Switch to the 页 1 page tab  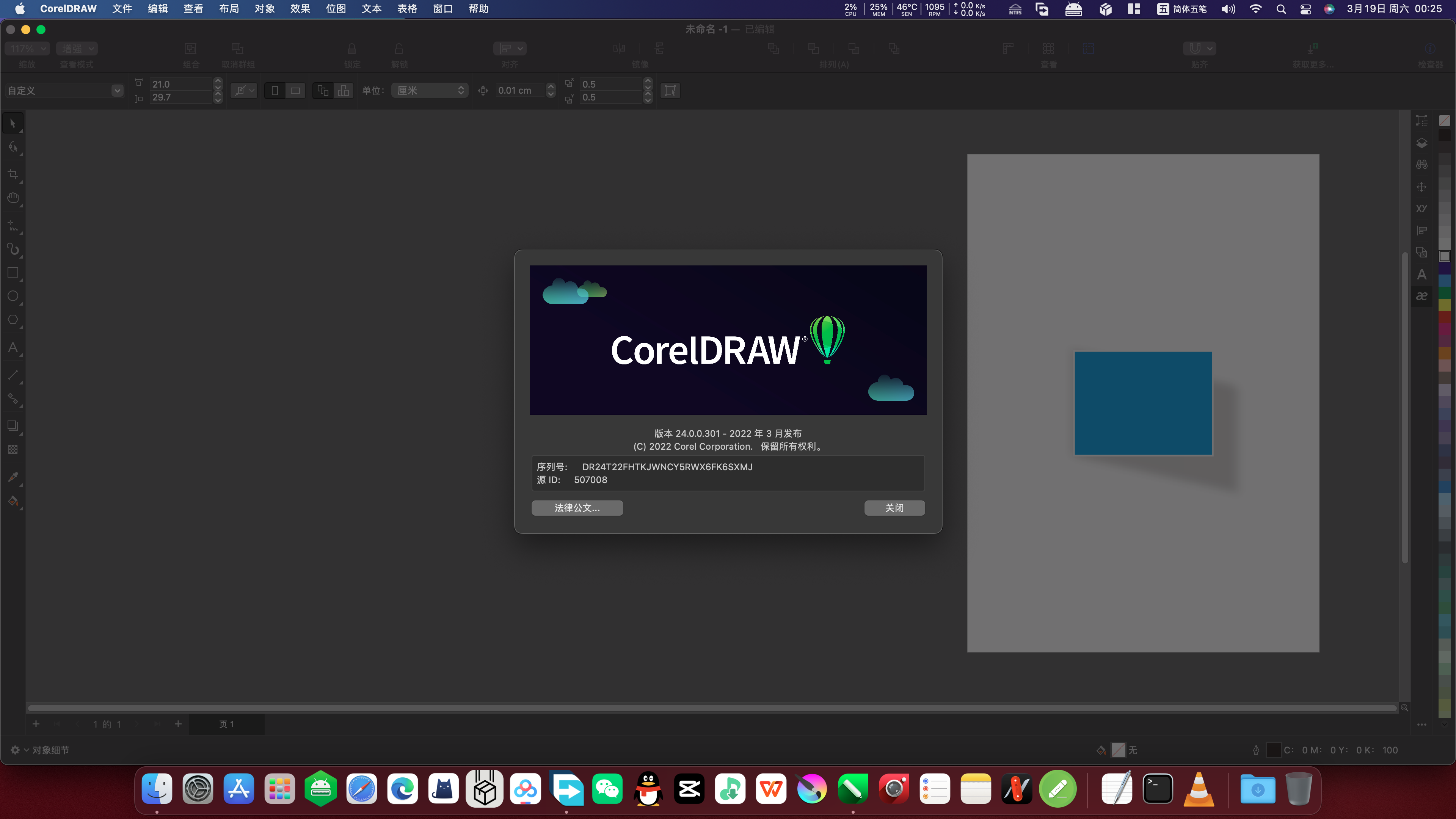[x=227, y=724]
